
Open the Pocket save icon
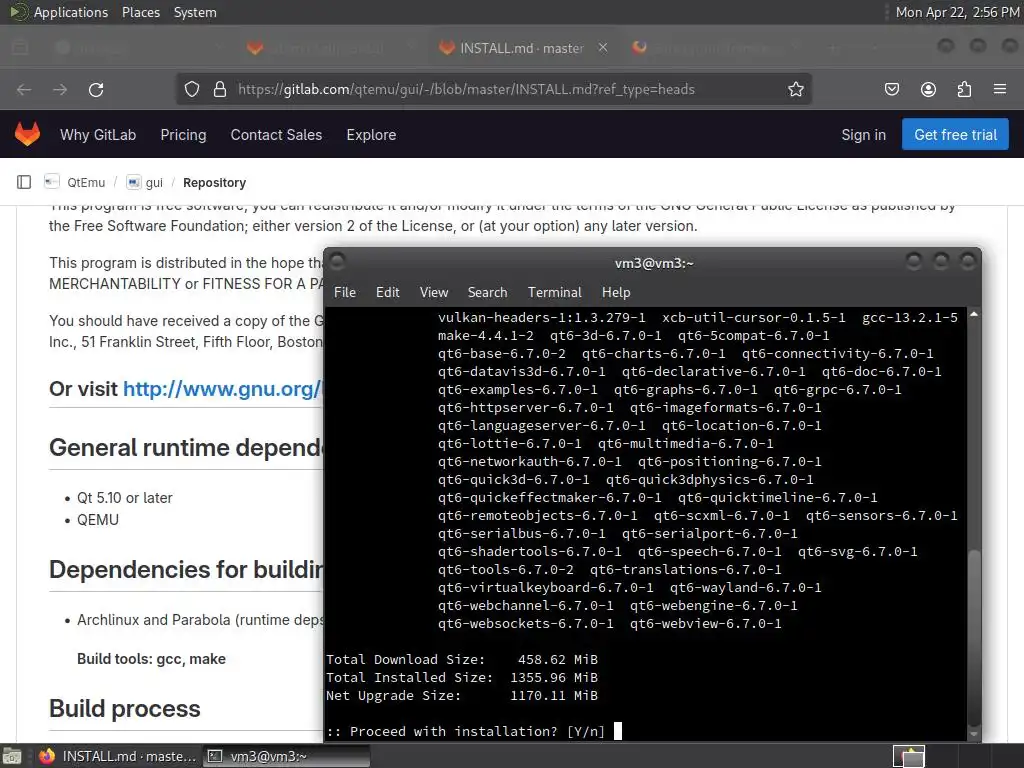point(891,89)
